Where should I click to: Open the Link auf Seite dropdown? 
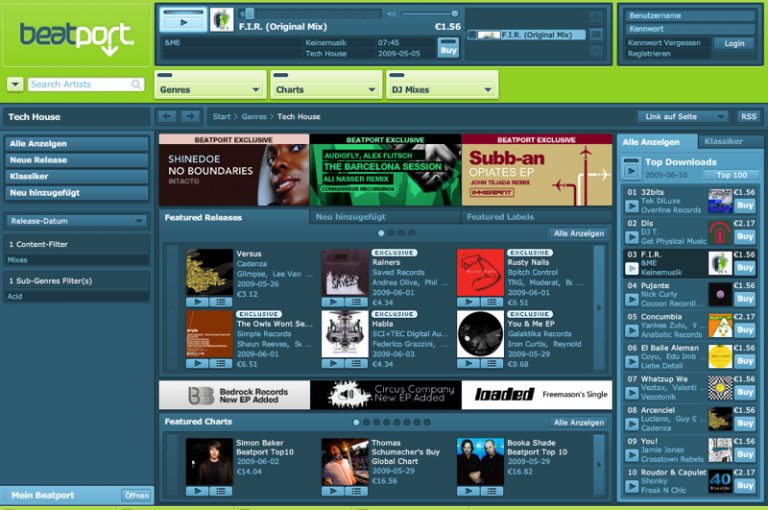point(682,117)
